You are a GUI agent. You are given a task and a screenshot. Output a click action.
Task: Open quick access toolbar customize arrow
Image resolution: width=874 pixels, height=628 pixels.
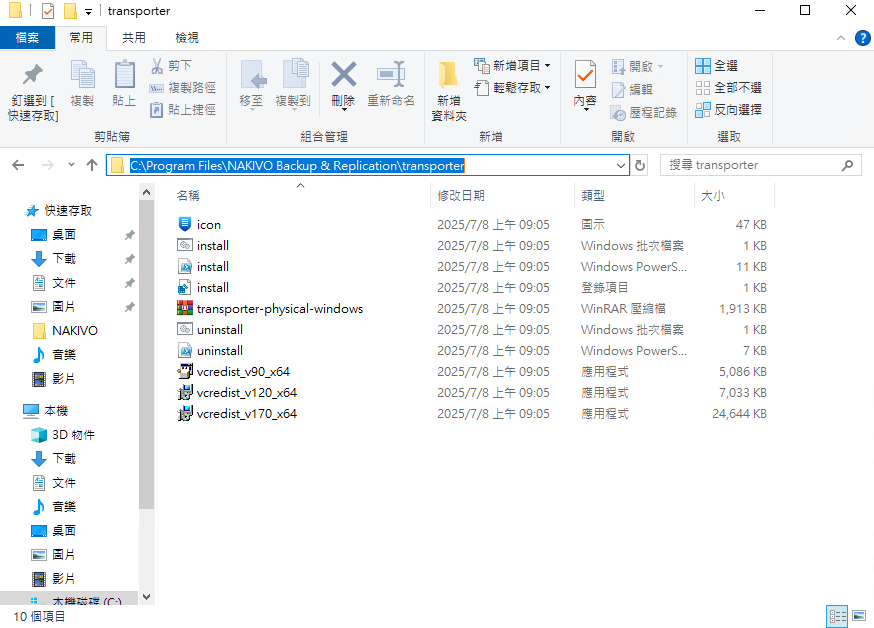pos(88,11)
